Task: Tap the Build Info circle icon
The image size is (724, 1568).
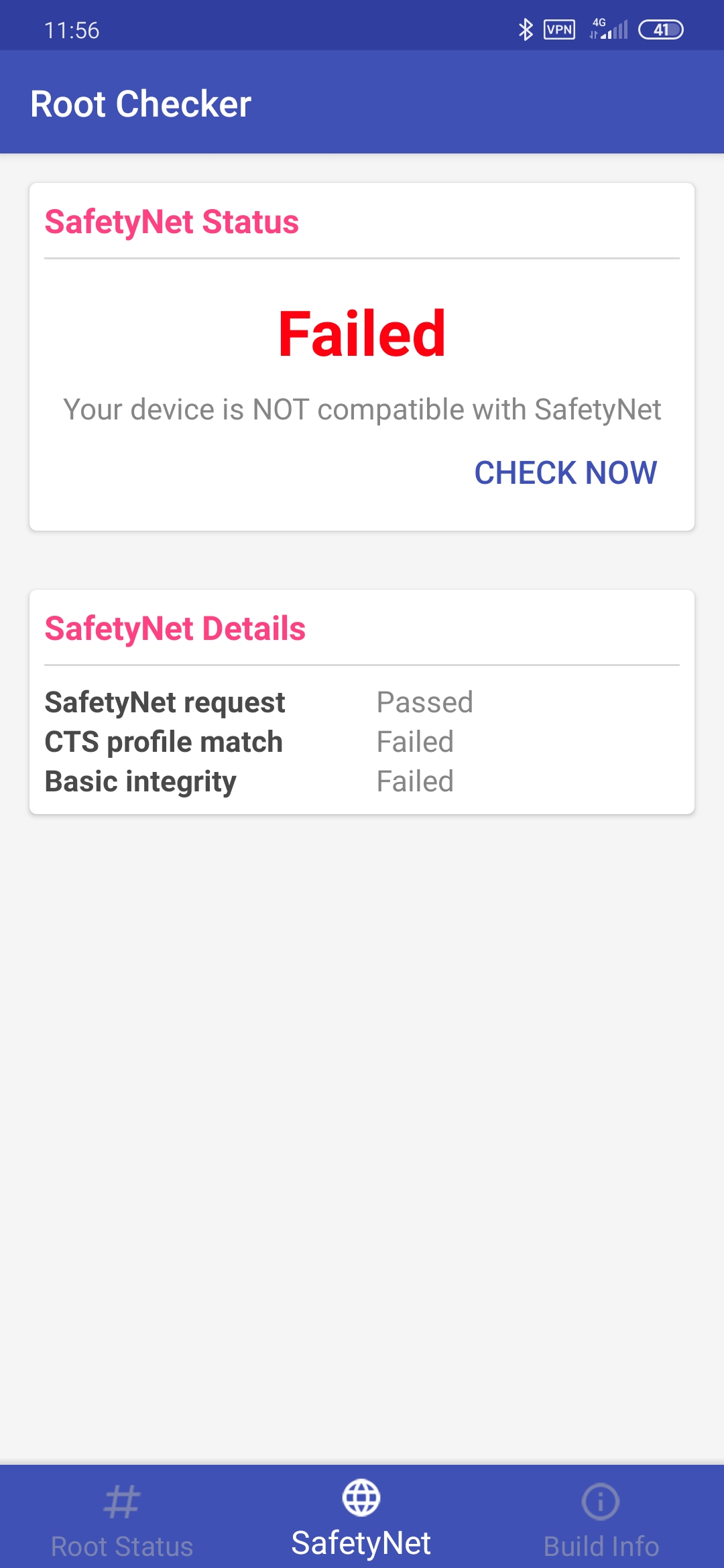Action: pyautogui.click(x=601, y=1501)
